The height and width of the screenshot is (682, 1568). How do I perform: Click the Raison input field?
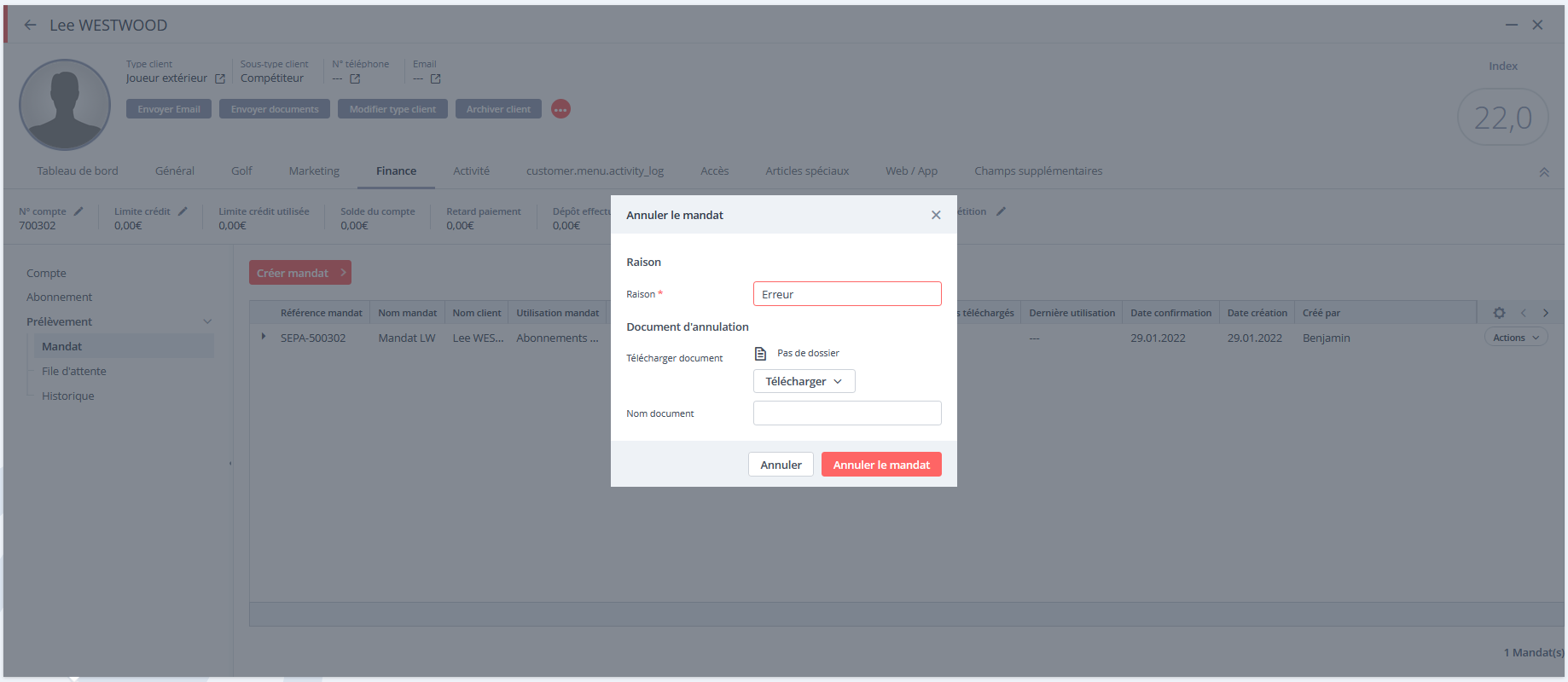pos(847,294)
